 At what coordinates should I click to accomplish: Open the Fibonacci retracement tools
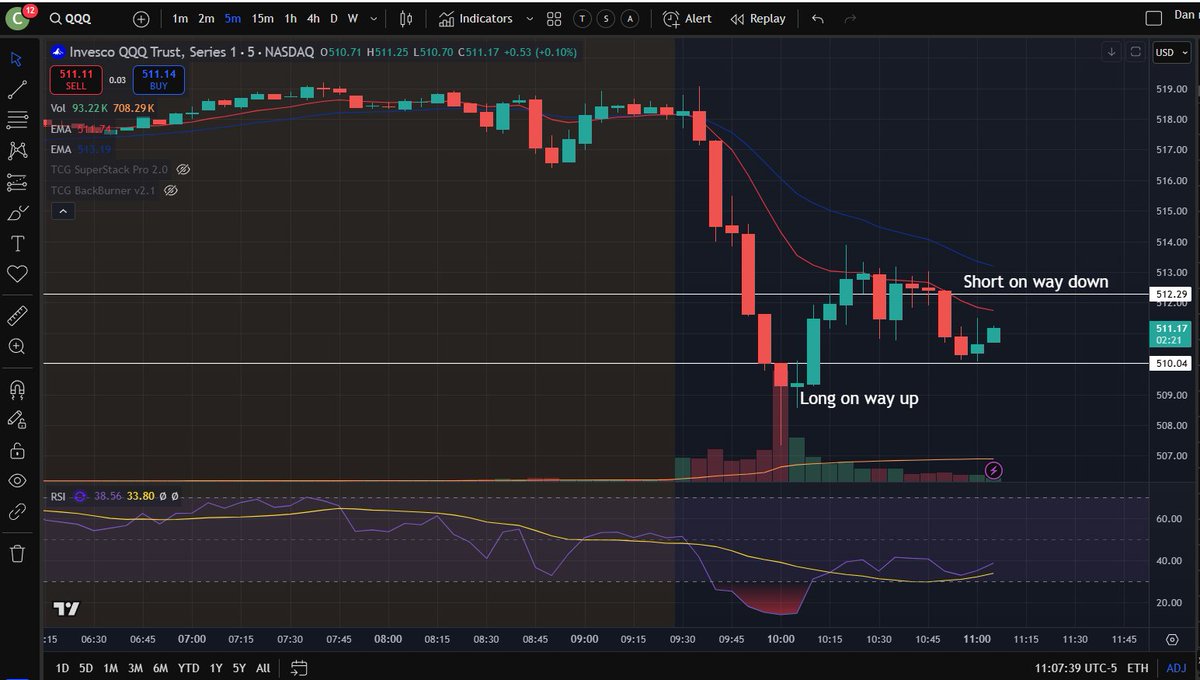pos(17,120)
